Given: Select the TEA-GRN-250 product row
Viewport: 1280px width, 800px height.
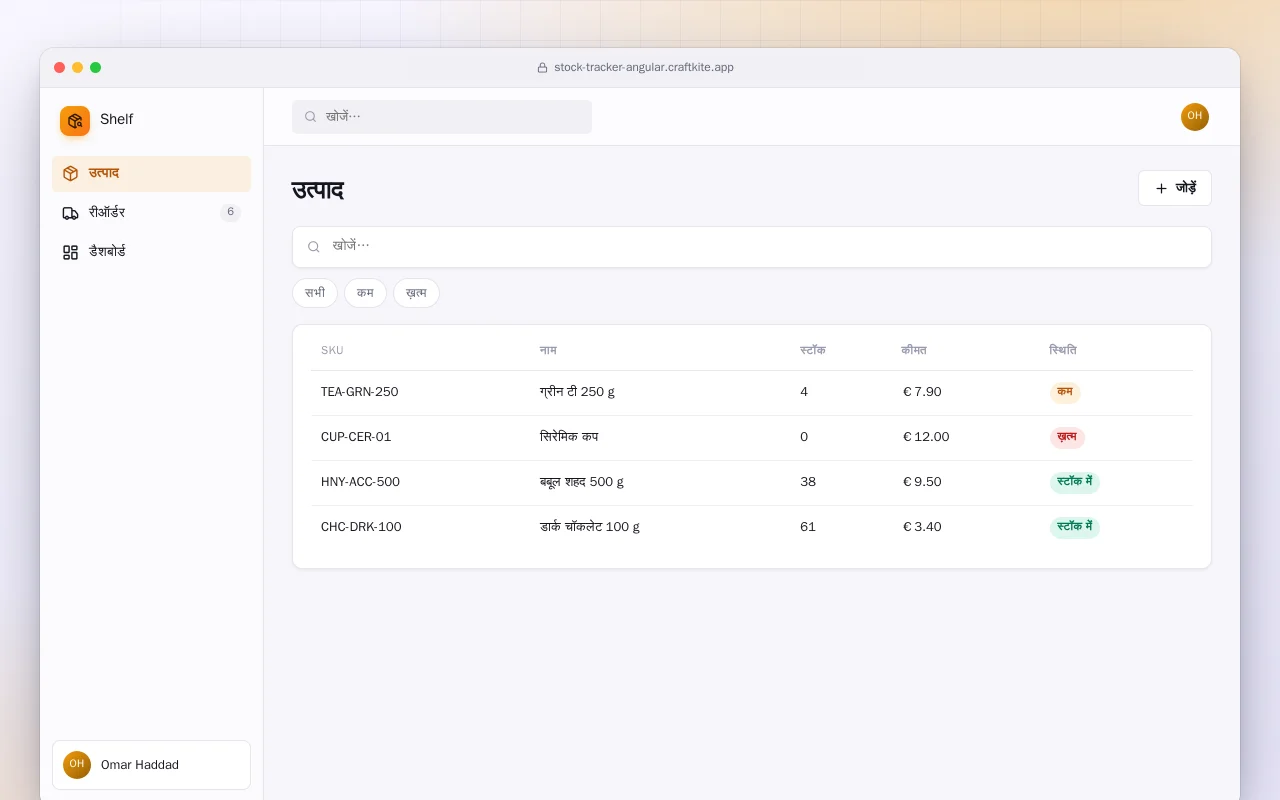Looking at the screenshot, I should coord(752,393).
